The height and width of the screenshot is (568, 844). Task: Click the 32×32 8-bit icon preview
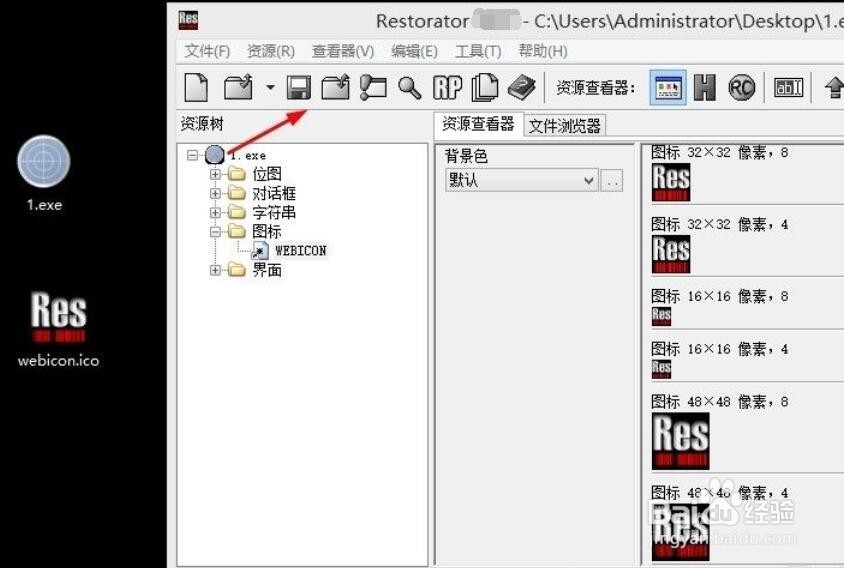pyautogui.click(x=671, y=182)
